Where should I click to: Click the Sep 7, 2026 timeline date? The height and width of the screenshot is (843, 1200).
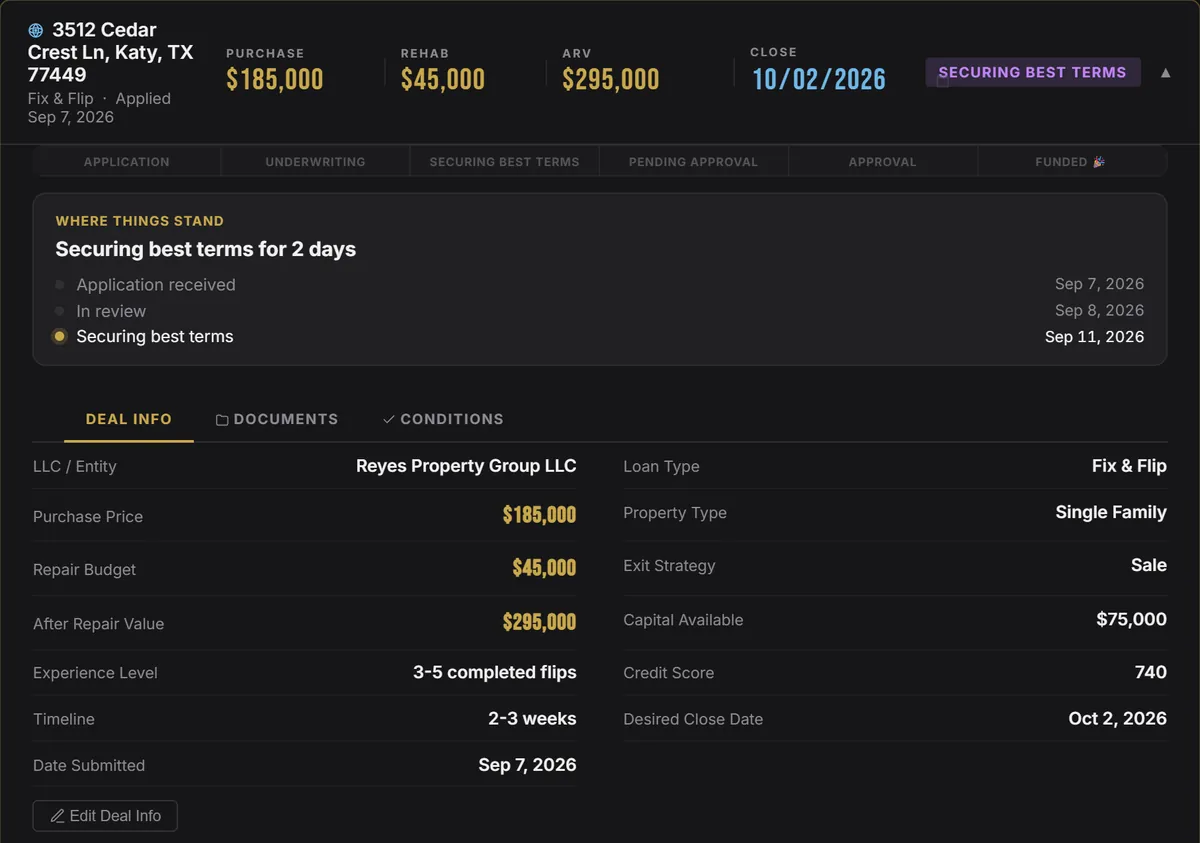tap(1099, 285)
